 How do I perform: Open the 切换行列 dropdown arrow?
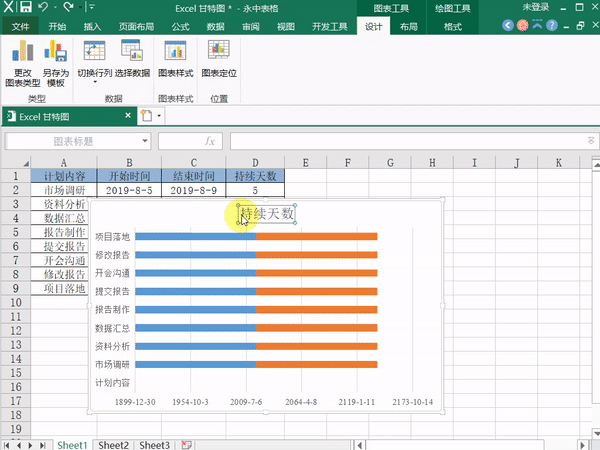click(95, 82)
